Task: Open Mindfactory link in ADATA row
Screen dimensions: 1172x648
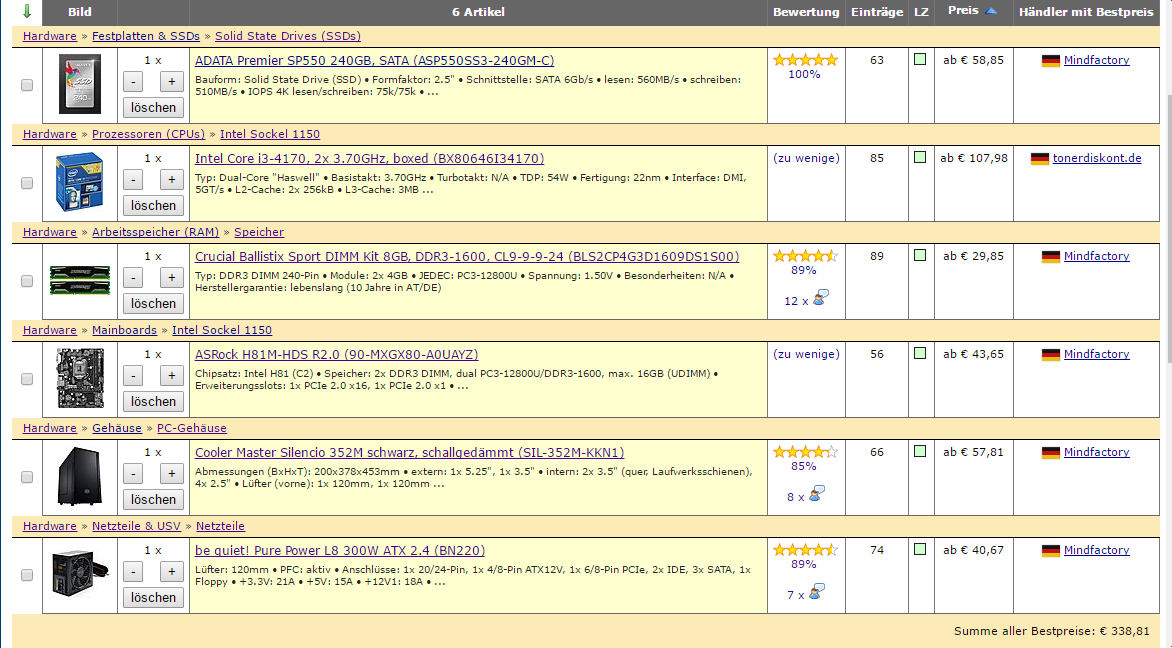Action: click(x=1097, y=61)
